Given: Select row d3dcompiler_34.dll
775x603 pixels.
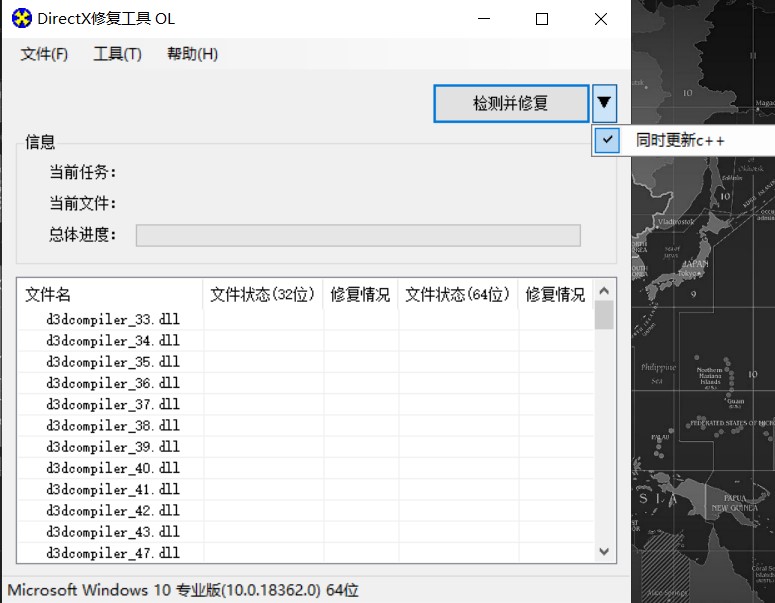Looking at the screenshot, I should pos(305,341).
